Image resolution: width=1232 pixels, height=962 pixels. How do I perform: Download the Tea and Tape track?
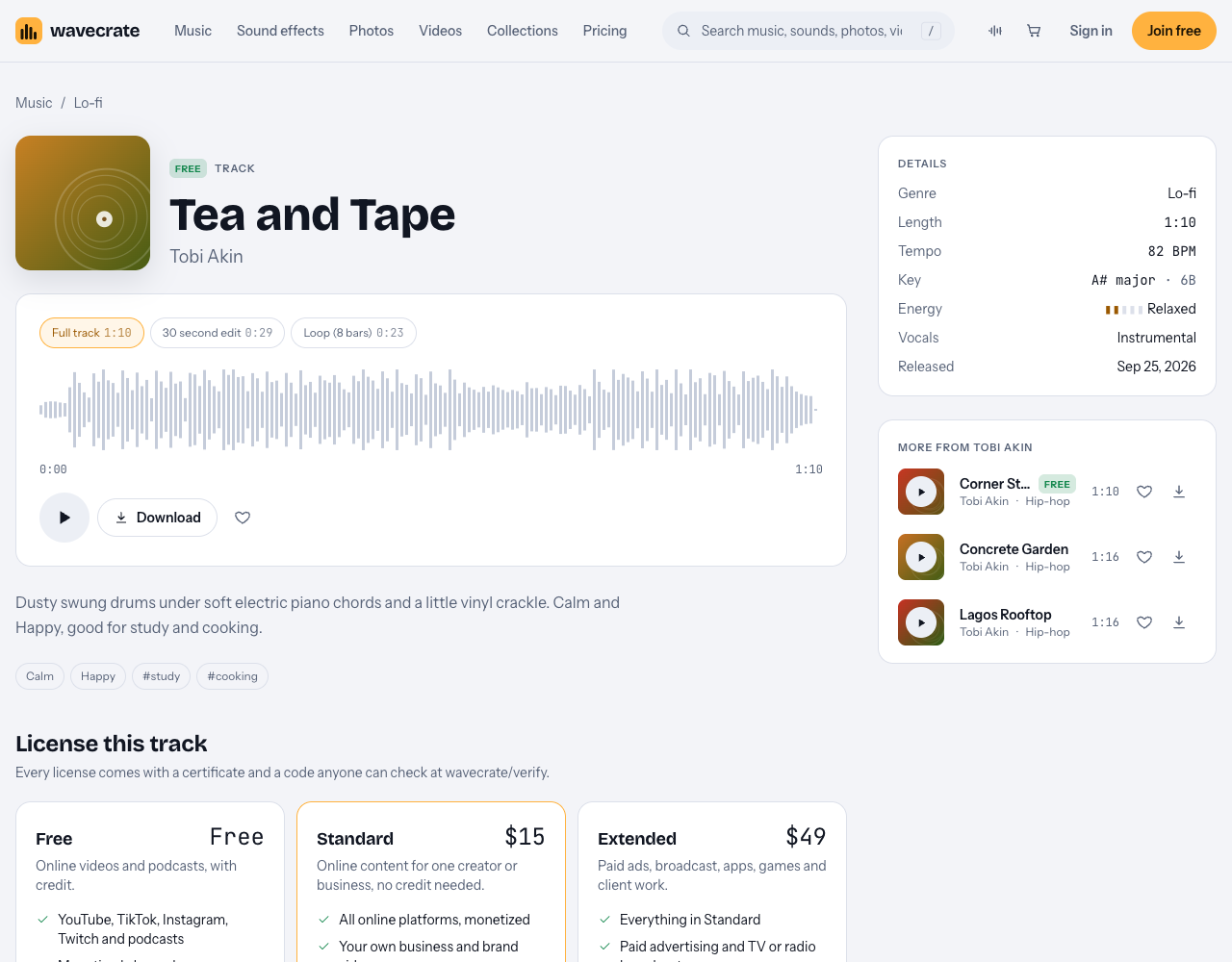point(157,518)
